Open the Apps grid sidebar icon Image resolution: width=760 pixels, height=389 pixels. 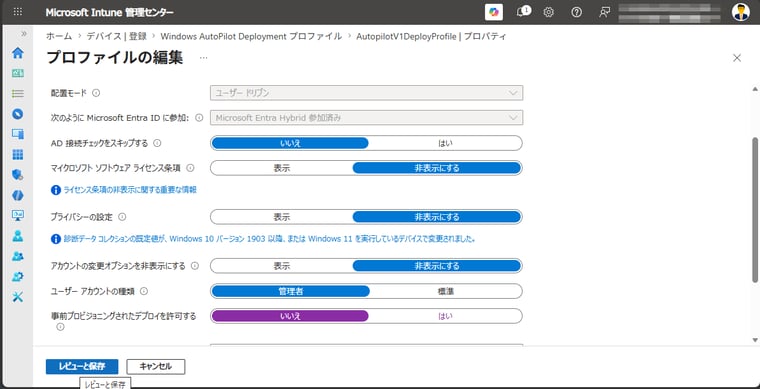[18, 155]
